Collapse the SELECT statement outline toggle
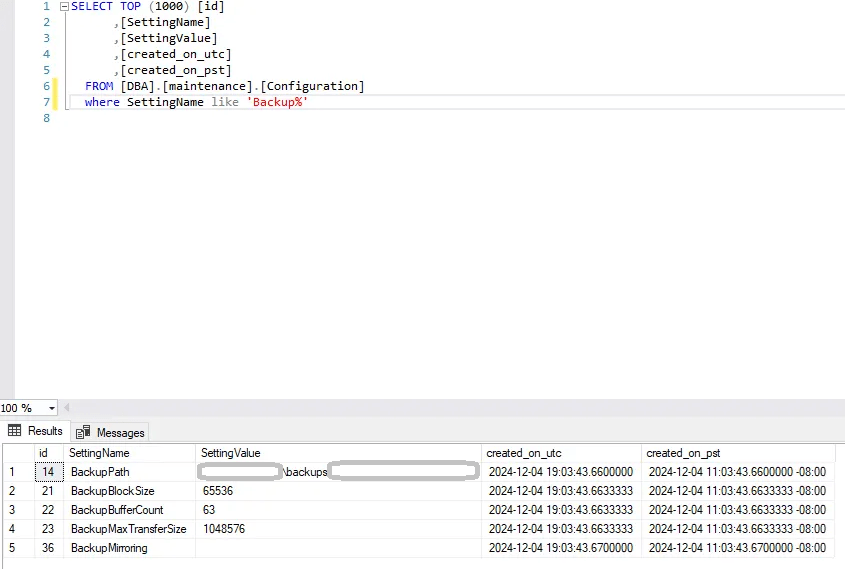The height and width of the screenshot is (569, 845). point(64,6)
